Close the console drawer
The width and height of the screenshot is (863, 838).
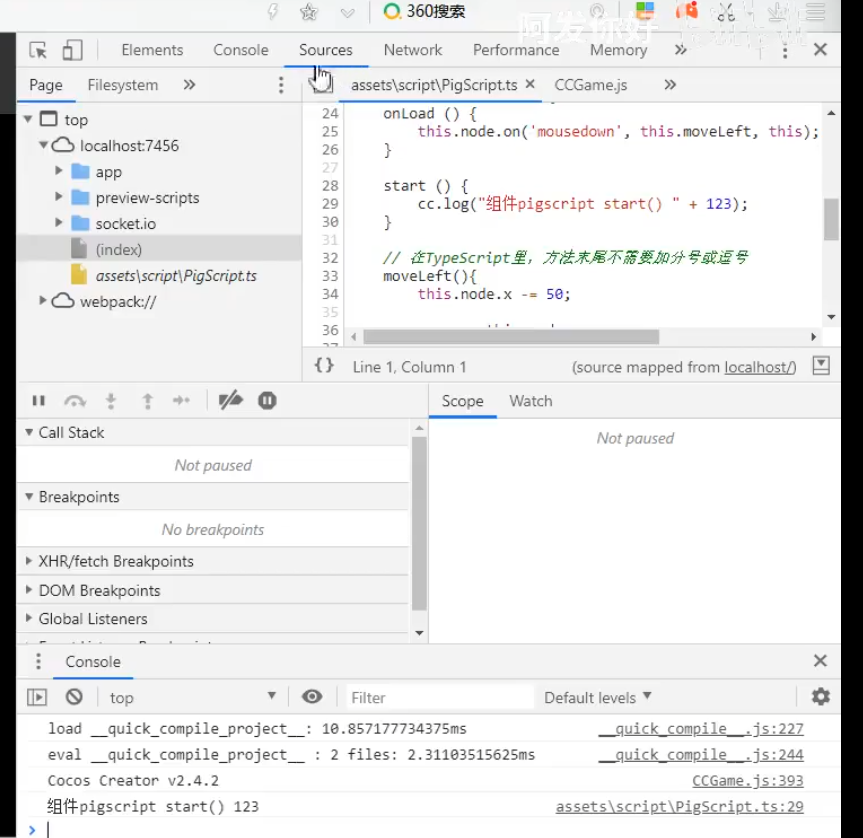(820, 660)
